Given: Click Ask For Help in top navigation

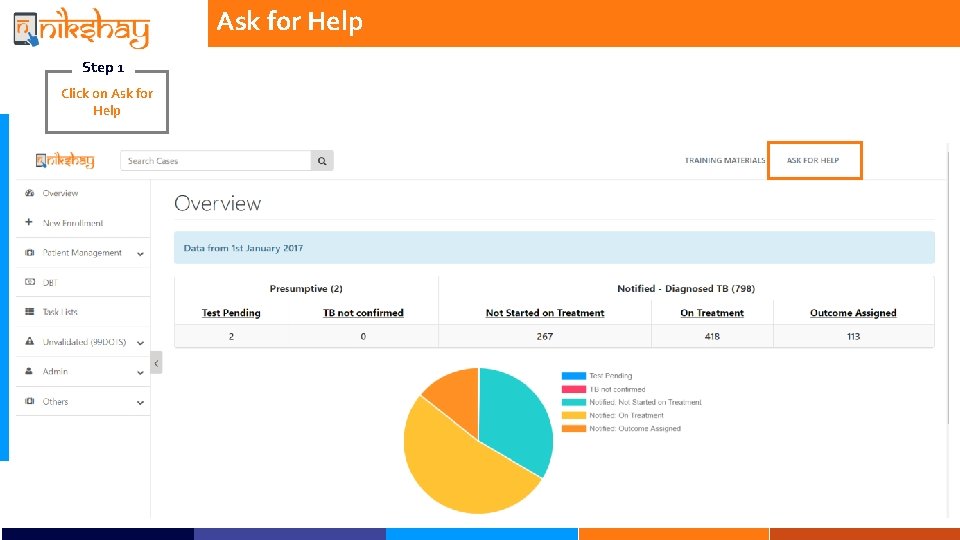Looking at the screenshot, I should 812,160.
